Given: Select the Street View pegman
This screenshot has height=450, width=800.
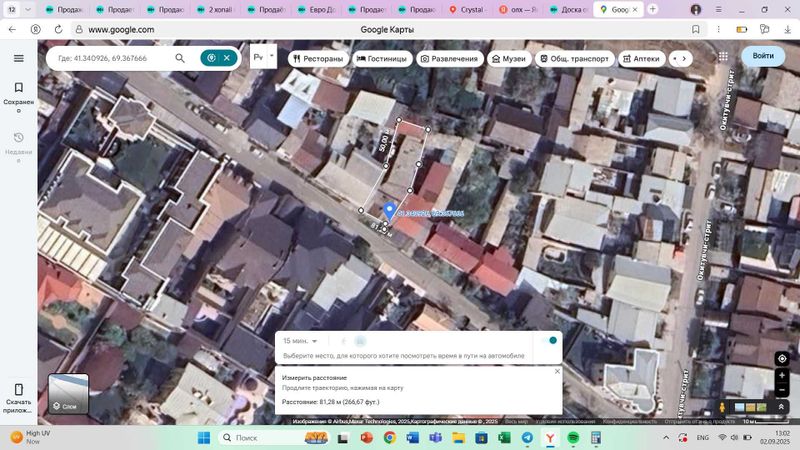Looking at the screenshot, I should 722,407.
